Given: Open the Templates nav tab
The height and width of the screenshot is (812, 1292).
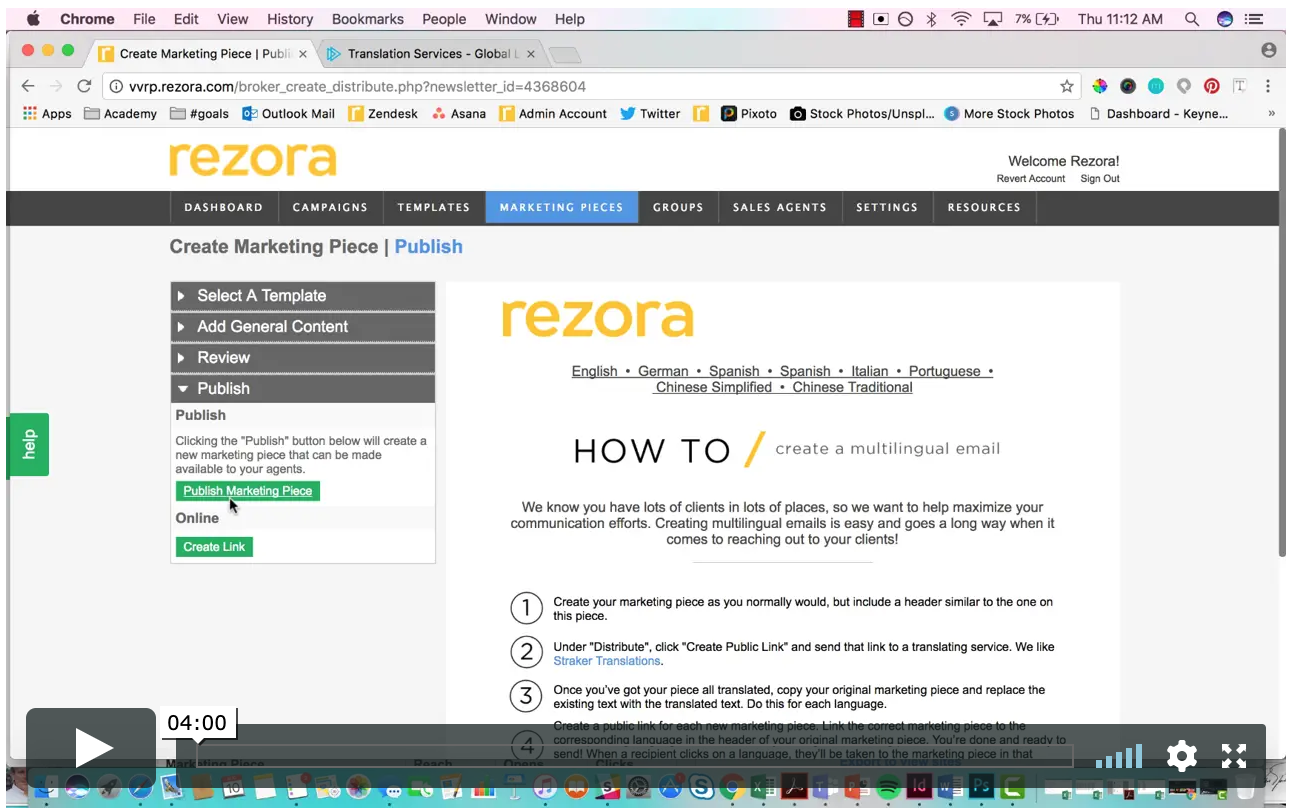Looking at the screenshot, I should tap(434, 207).
